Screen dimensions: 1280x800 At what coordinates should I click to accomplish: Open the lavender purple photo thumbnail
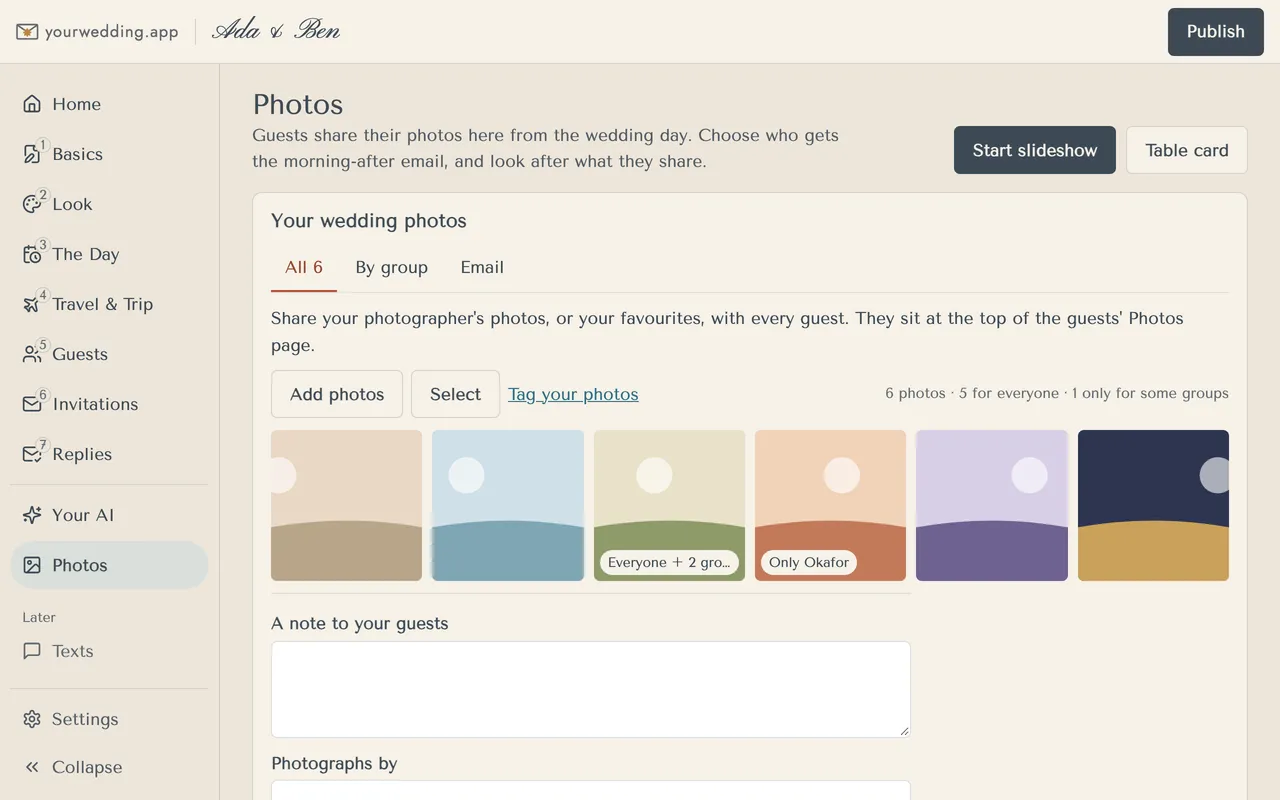992,505
